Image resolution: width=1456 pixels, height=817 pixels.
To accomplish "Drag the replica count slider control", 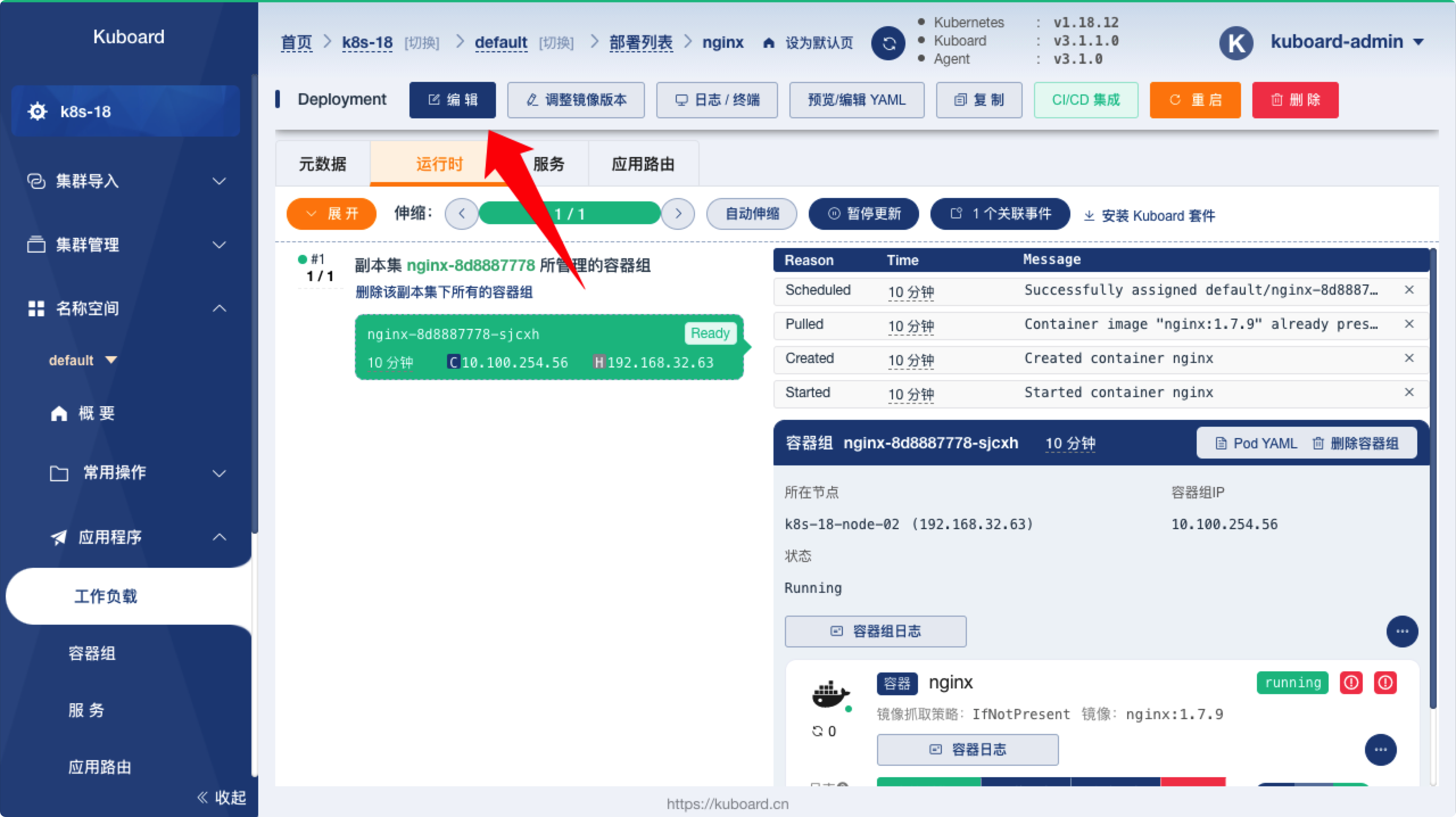I will pos(570,213).
